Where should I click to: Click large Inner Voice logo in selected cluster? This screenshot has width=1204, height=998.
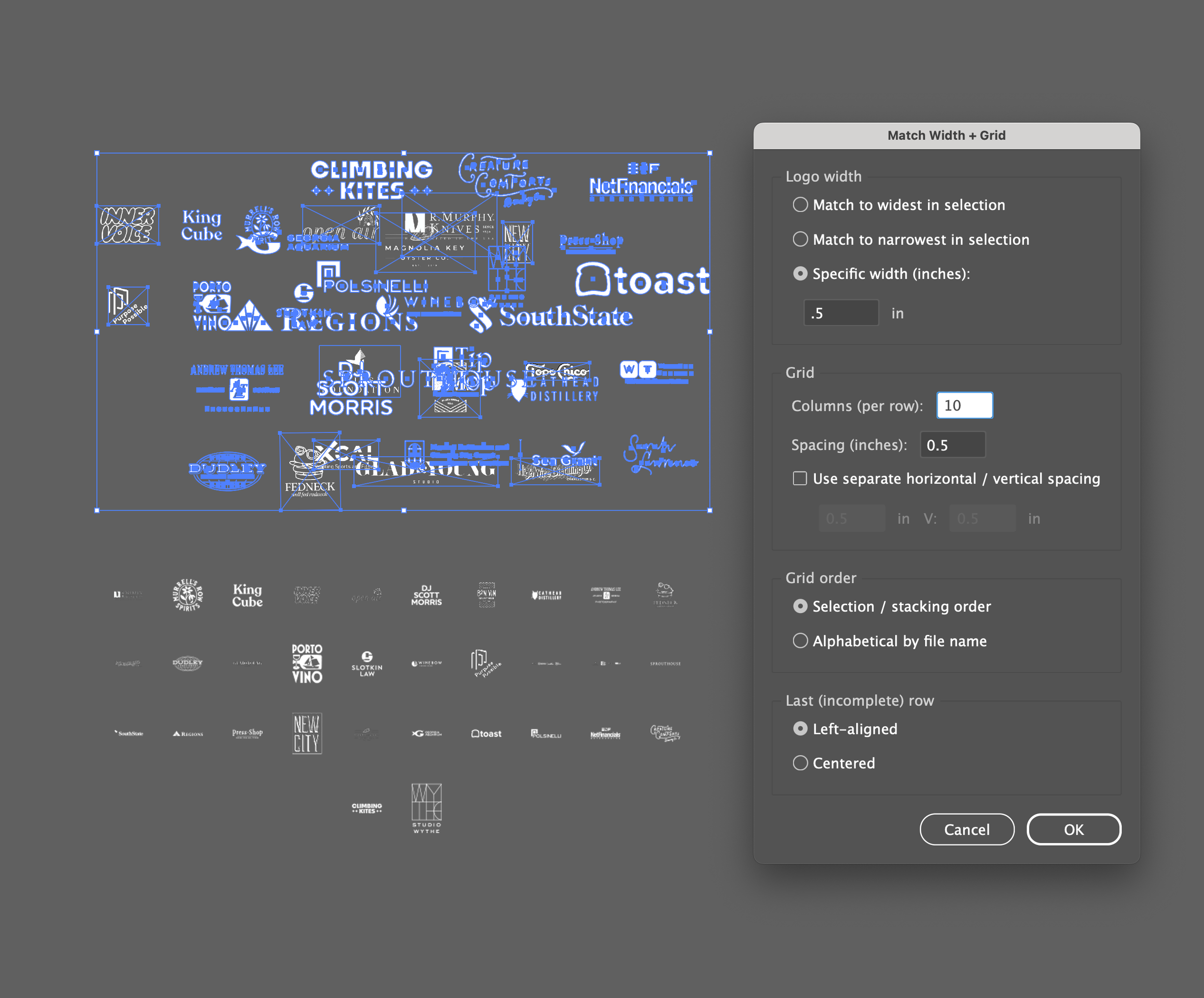tap(127, 225)
